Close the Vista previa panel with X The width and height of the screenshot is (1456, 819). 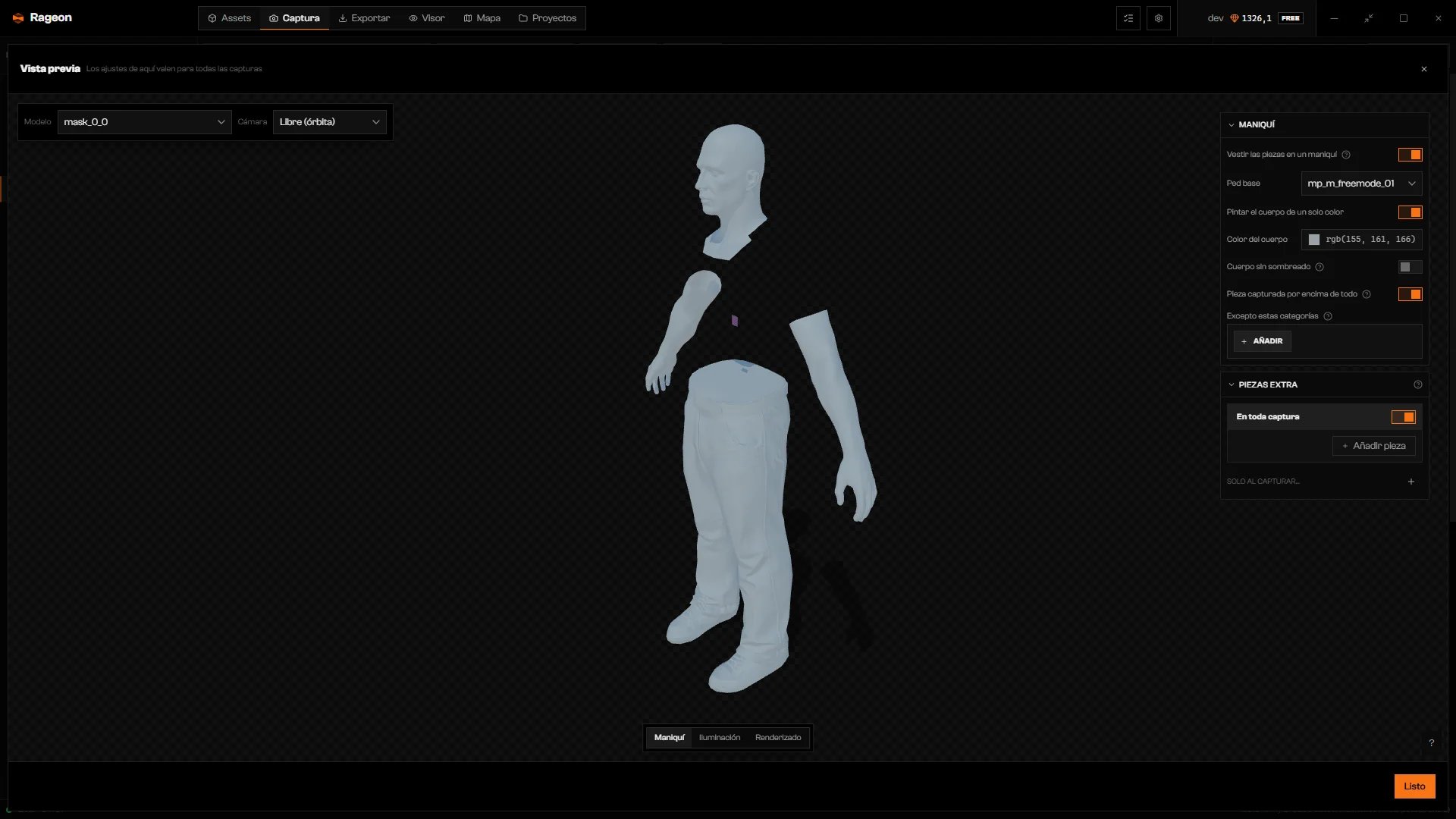pyautogui.click(x=1424, y=69)
